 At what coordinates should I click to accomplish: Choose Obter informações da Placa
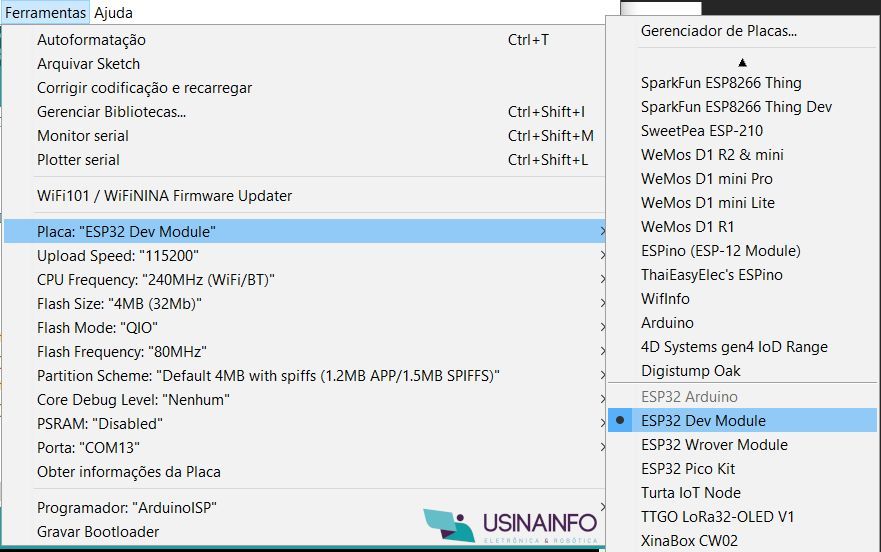304,472
